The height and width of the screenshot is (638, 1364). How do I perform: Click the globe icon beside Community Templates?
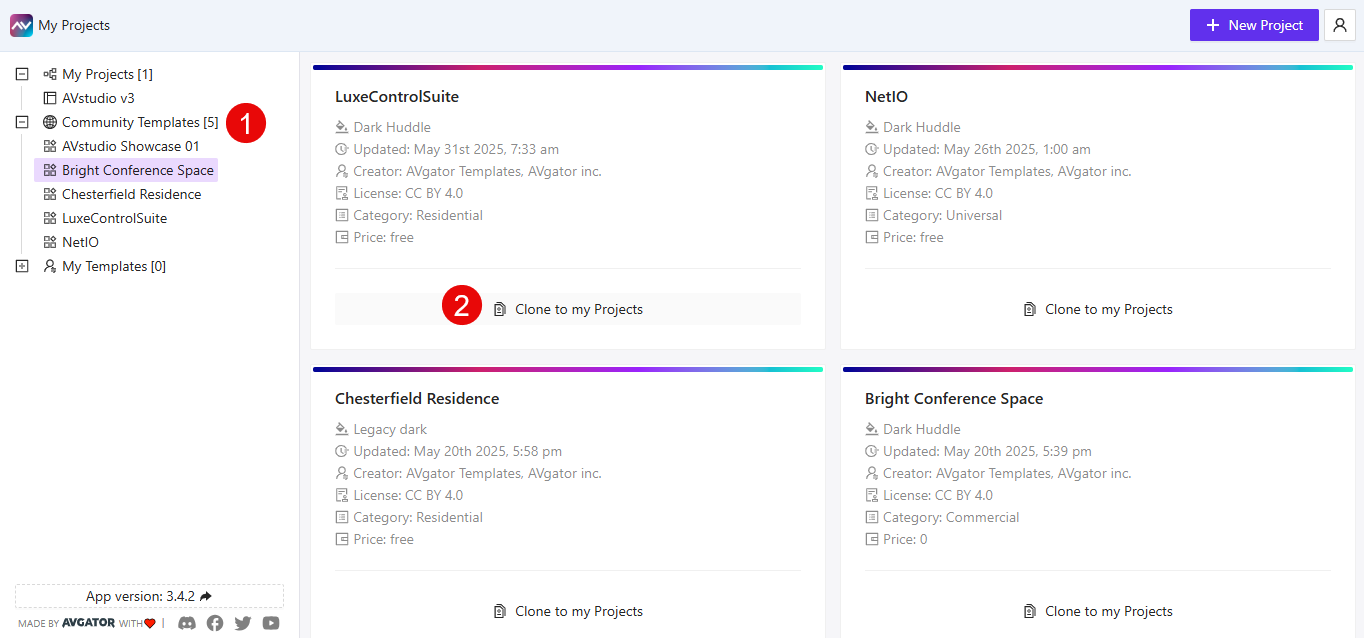pos(48,122)
